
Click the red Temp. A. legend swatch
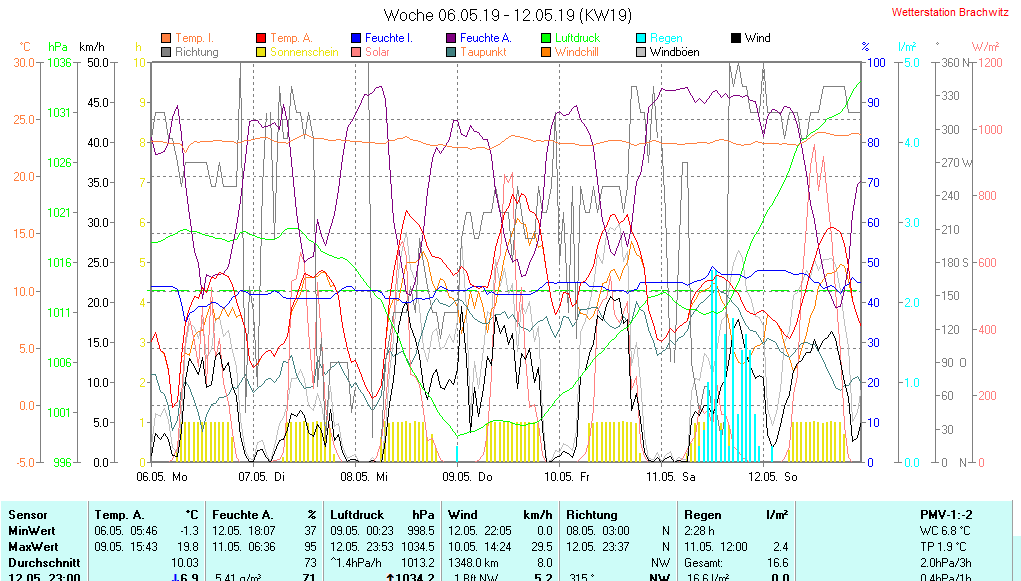pyautogui.click(x=261, y=38)
